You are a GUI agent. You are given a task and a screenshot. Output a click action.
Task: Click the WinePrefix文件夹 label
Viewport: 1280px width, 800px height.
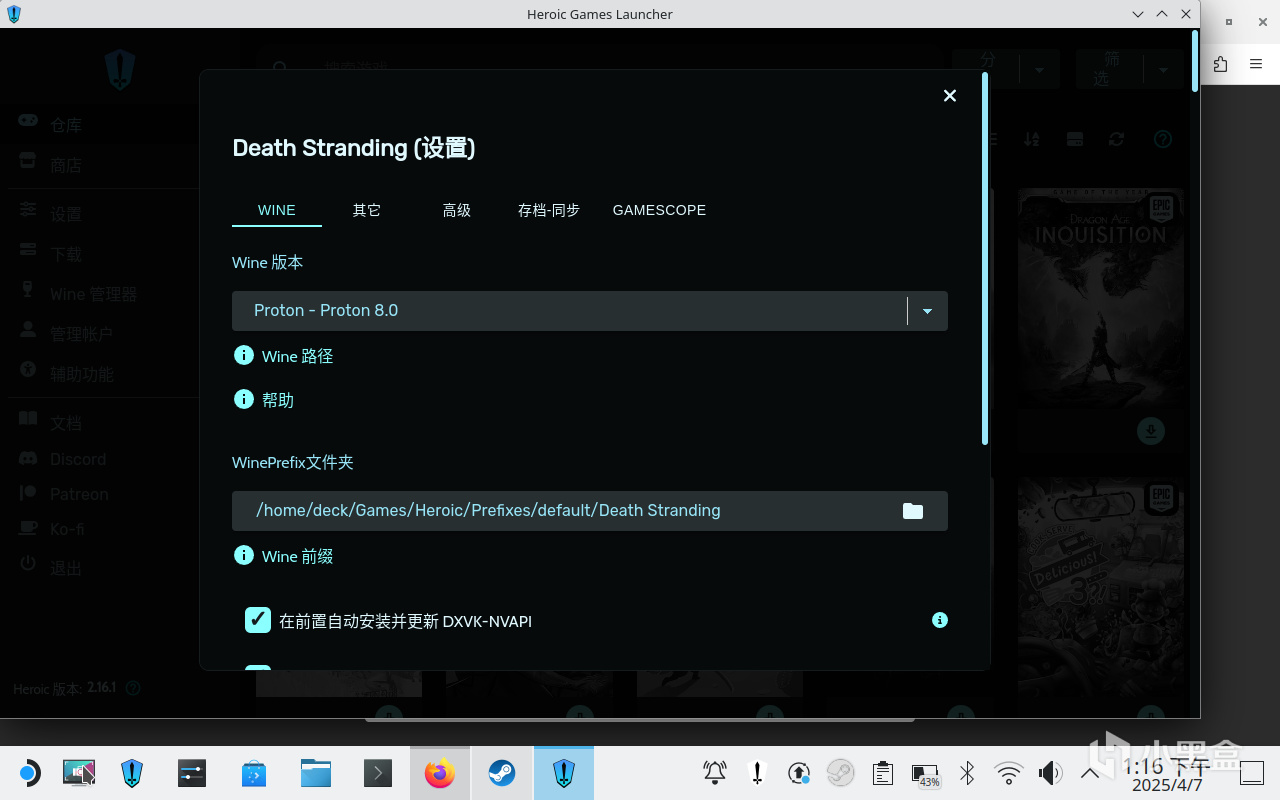click(293, 462)
